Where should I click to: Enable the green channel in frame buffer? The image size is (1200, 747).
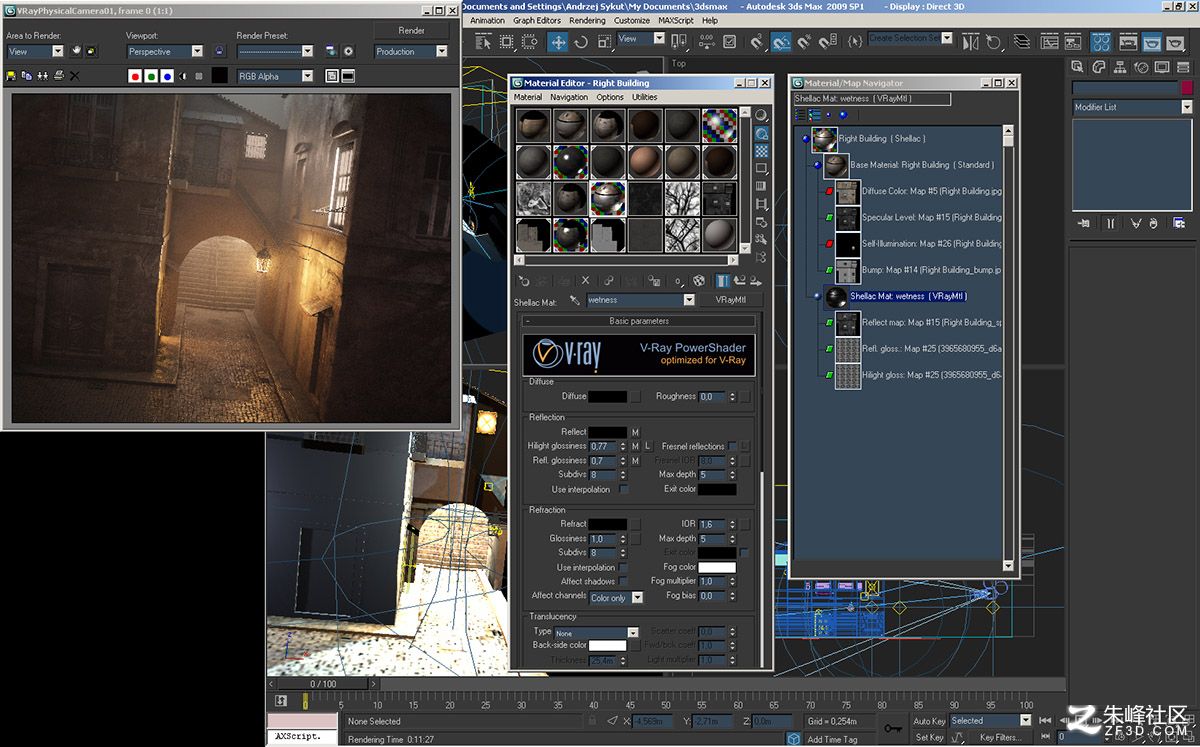(151, 76)
